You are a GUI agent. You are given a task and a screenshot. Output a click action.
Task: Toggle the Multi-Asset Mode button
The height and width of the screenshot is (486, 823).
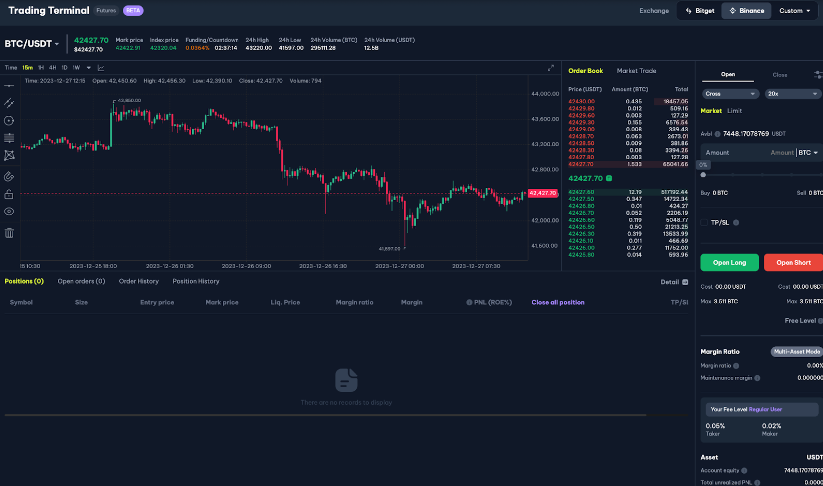point(796,352)
